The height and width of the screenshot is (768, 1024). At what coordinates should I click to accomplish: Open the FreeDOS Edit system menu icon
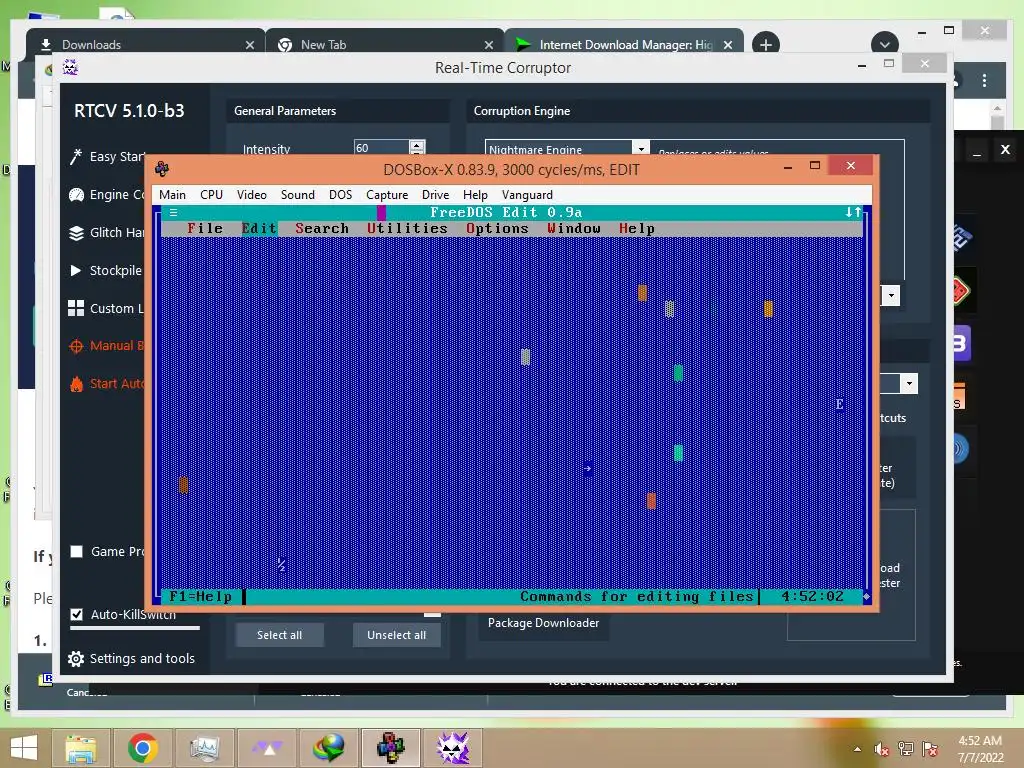coord(173,212)
